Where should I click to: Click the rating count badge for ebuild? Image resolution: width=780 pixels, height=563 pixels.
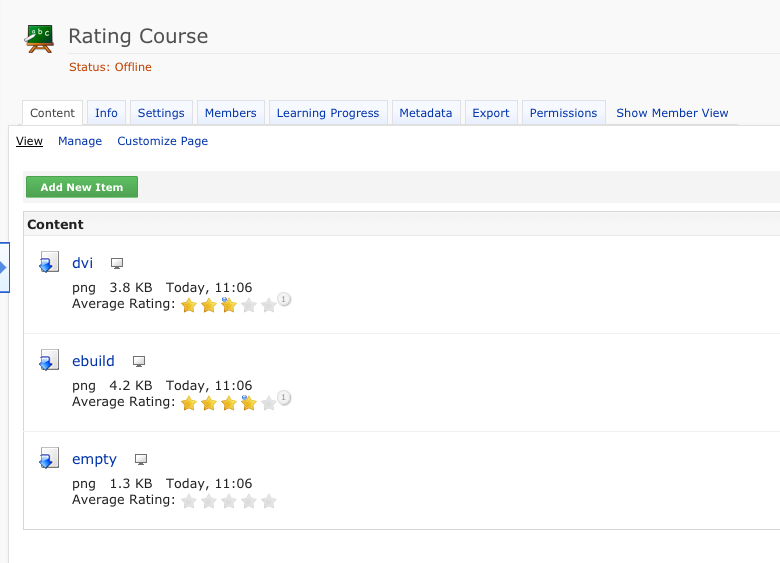click(284, 398)
